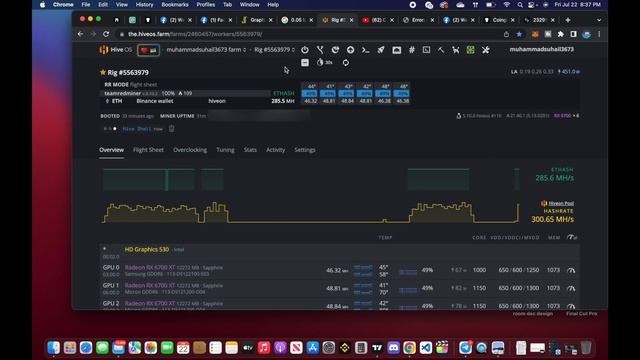The height and width of the screenshot is (360, 640).
Task: Open Chrome extensions puzzle icon
Action: (x=561, y=34)
